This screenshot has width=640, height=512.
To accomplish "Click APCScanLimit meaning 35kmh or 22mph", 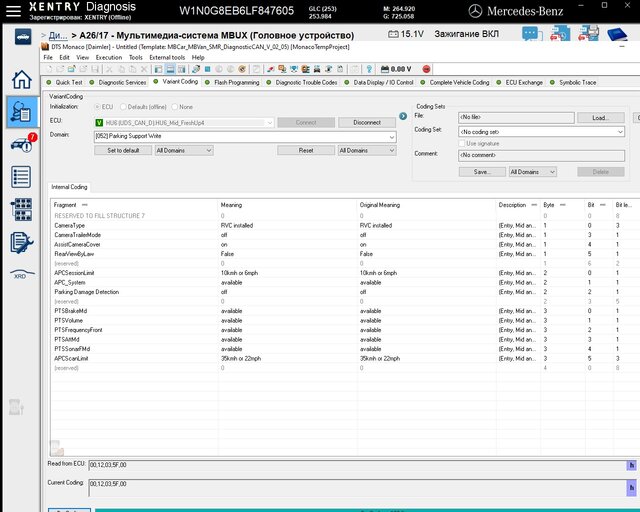I will coord(241,358).
